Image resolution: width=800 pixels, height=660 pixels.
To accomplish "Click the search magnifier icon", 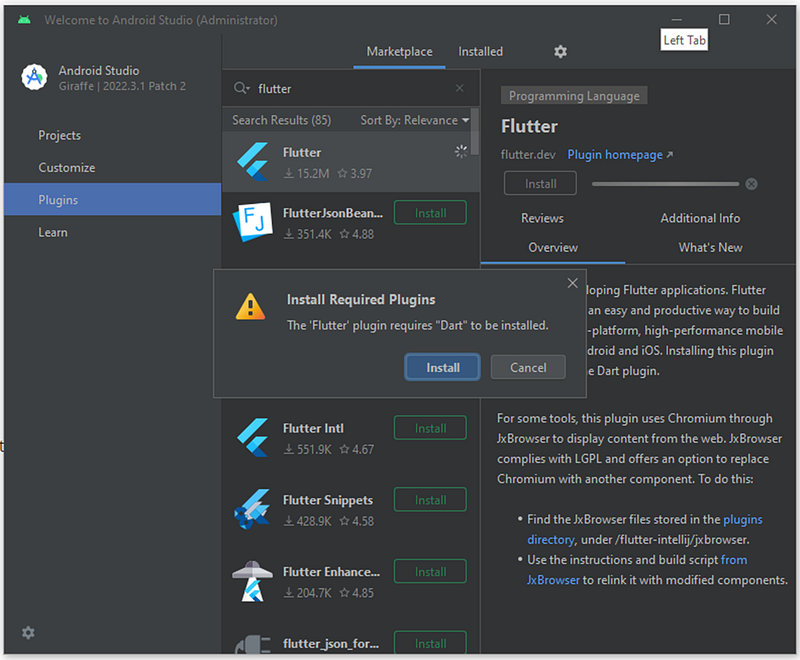I will pyautogui.click(x=241, y=88).
